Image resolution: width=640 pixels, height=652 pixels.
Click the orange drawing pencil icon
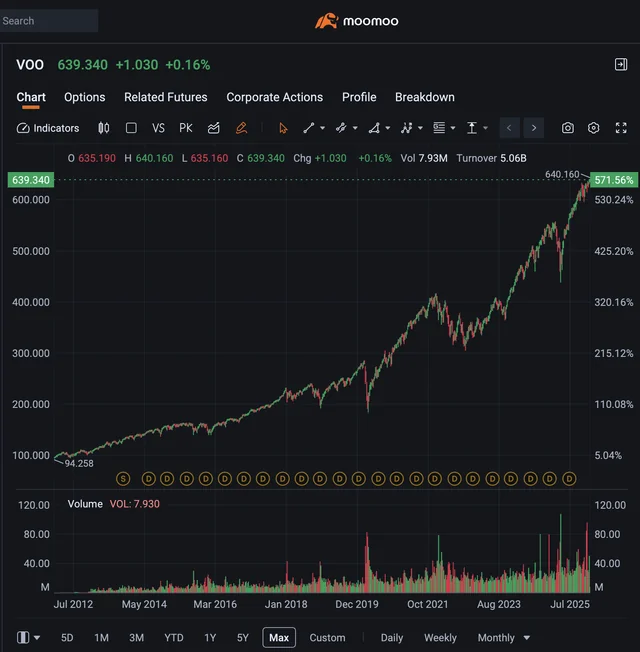pos(241,128)
